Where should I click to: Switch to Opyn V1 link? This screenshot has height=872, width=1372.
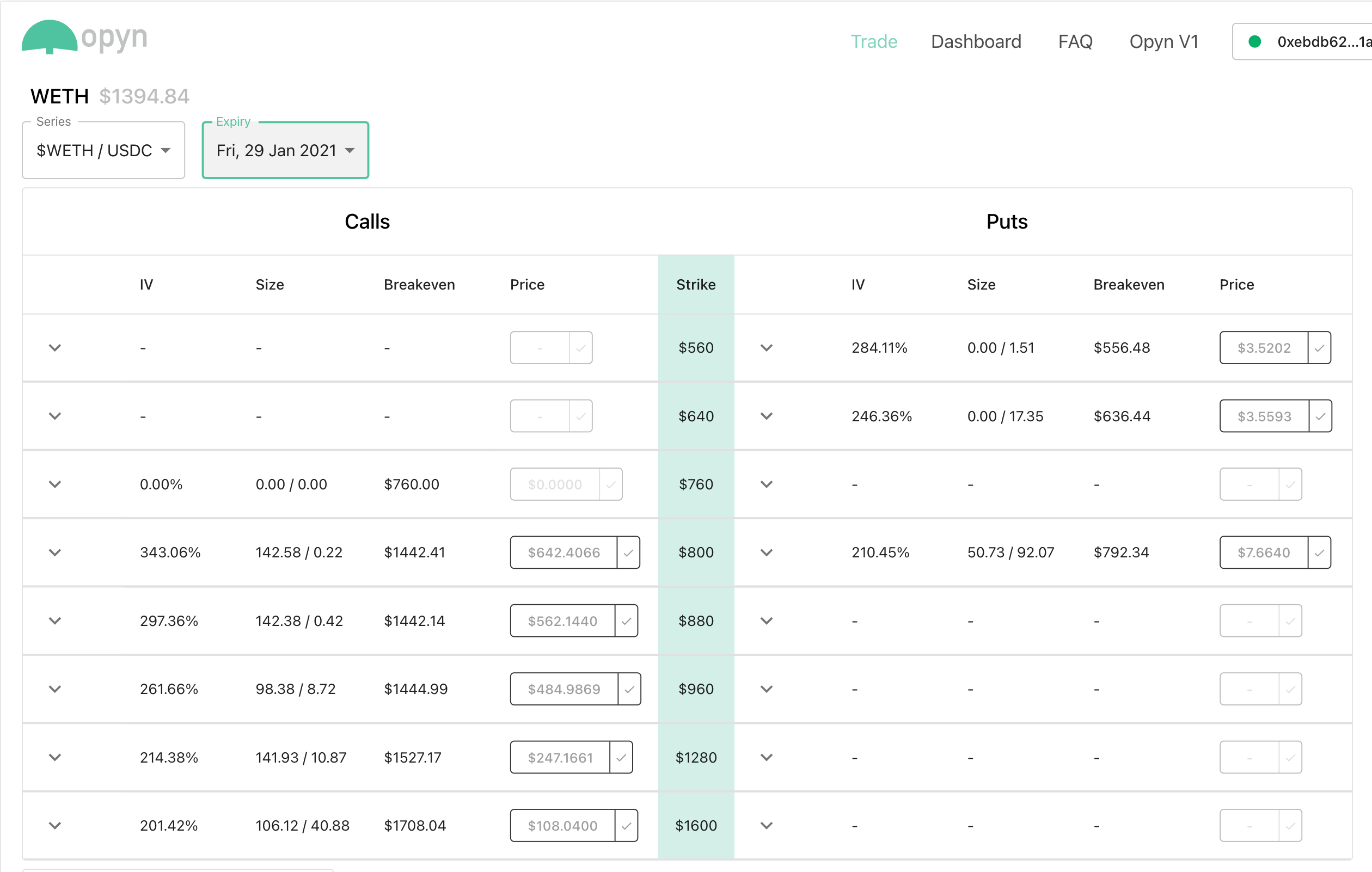coord(1163,41)
